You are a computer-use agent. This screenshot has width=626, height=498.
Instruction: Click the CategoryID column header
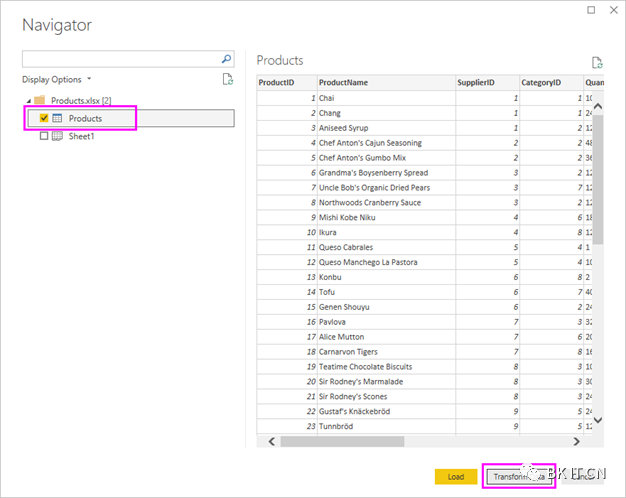point(551,83)
